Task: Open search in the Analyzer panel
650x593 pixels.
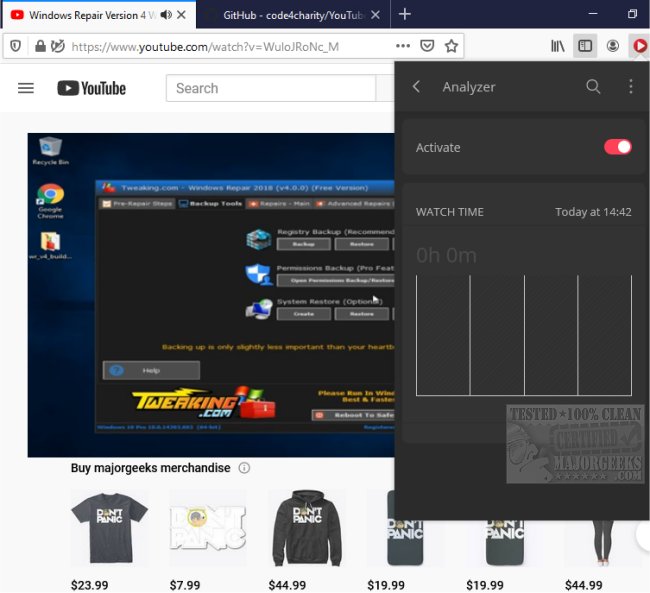Action: click(593, 87)
